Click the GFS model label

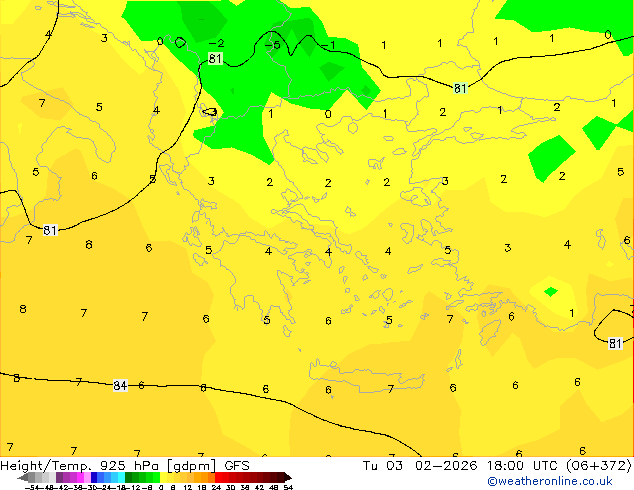237,466
